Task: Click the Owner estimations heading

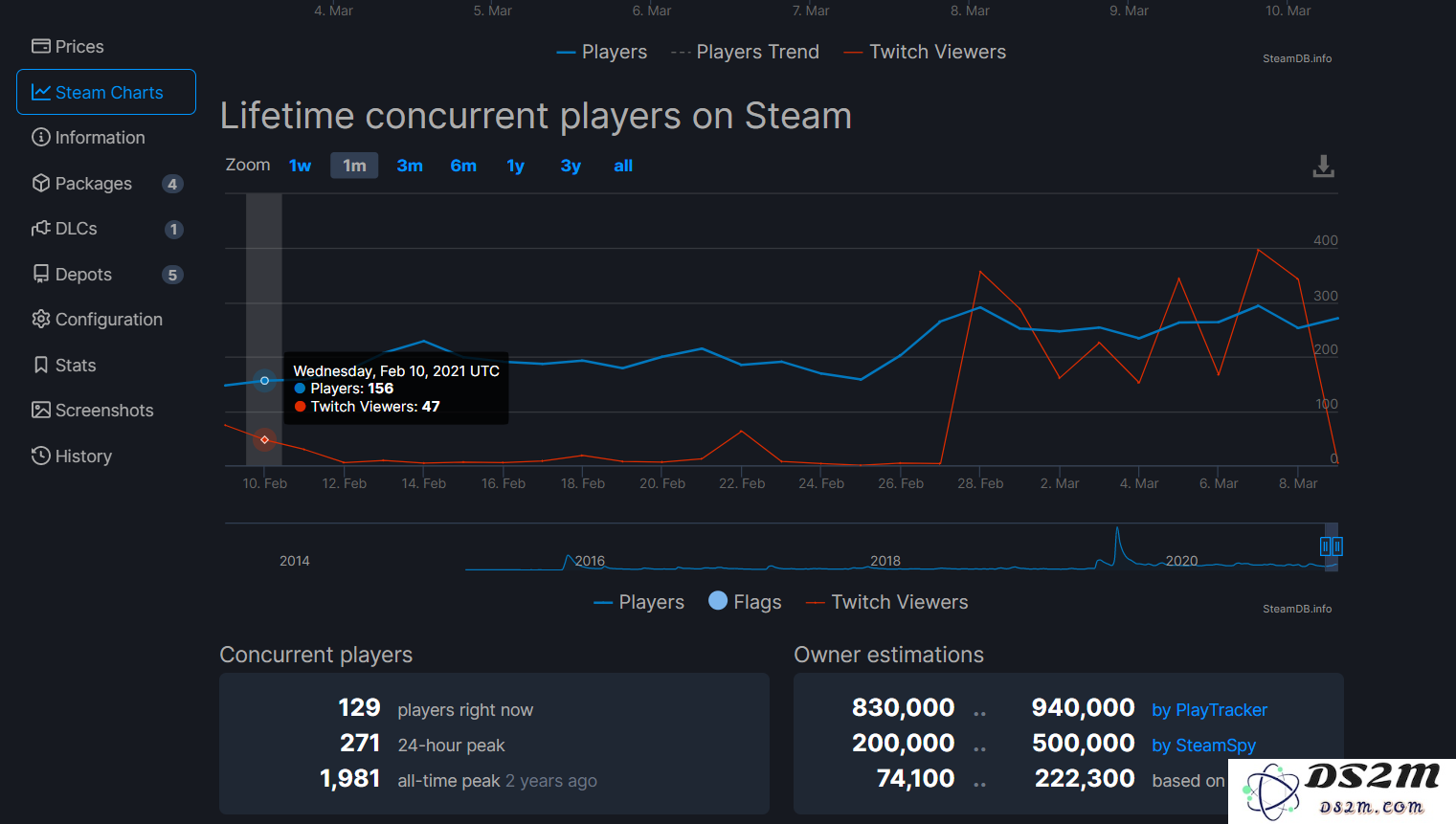Action: [889, 655]
